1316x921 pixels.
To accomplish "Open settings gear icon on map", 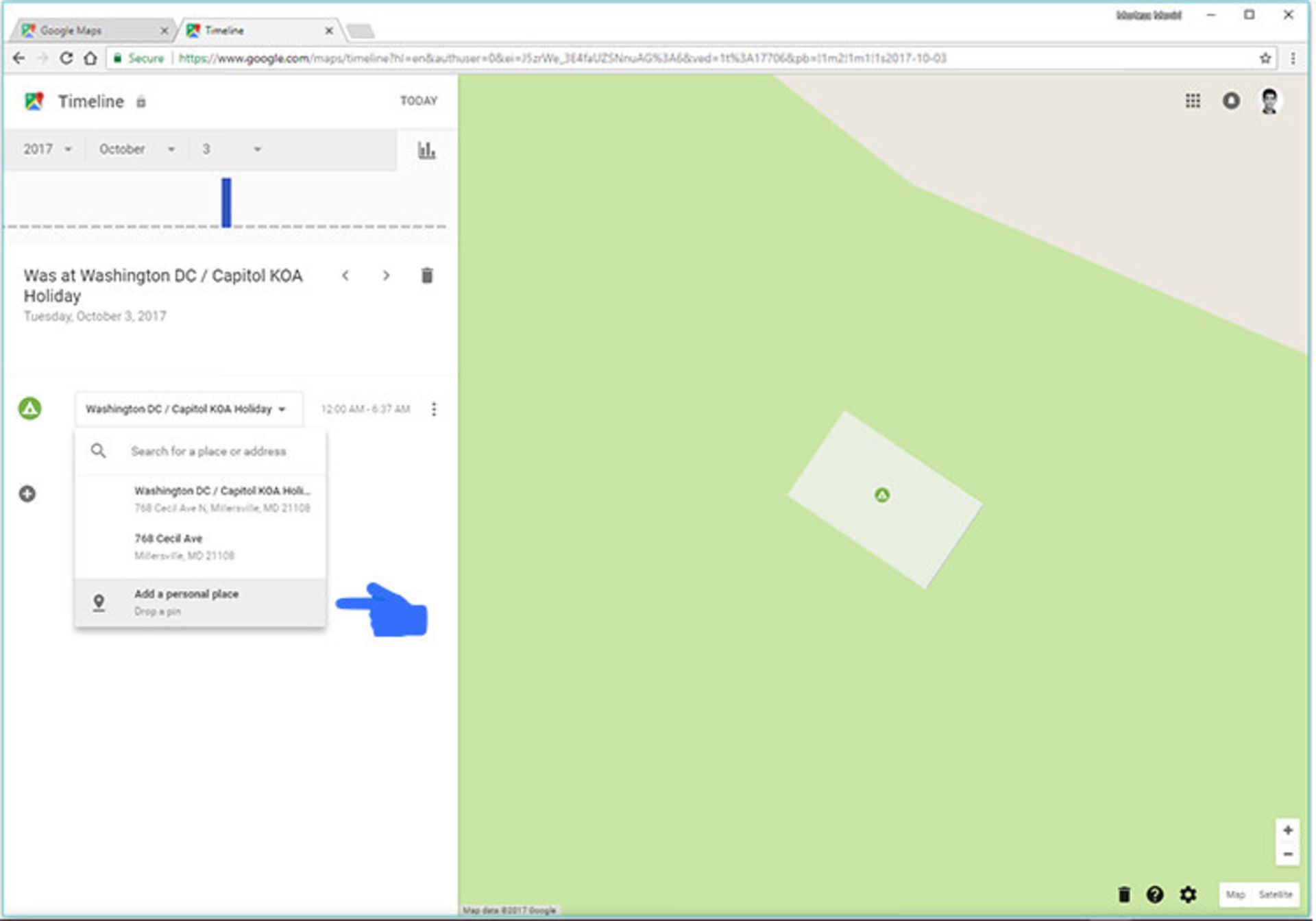I will point(1188,894).
